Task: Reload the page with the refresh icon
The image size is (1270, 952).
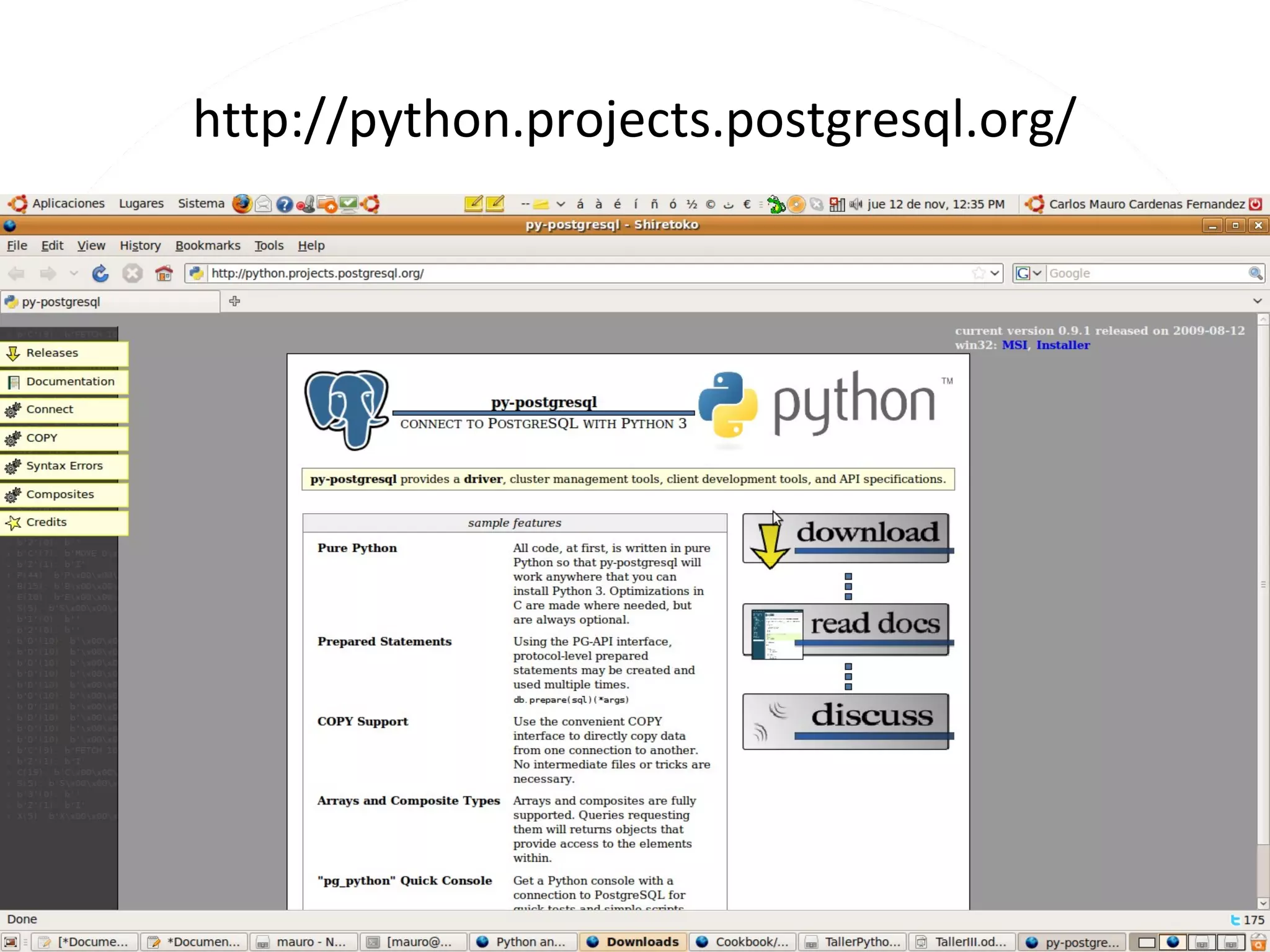Action: point(100,273)
